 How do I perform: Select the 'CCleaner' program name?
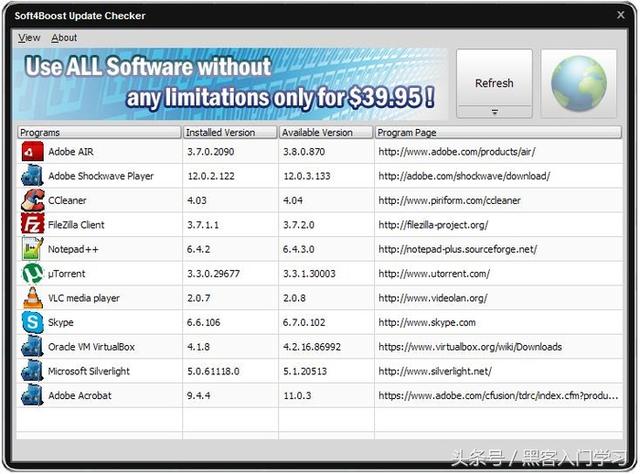[x=67, y=200]
